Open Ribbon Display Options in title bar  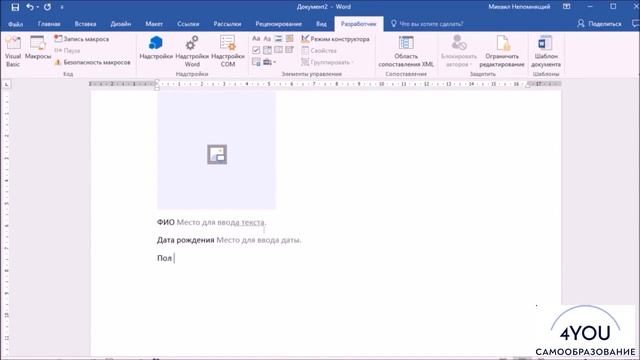[567, 7]
